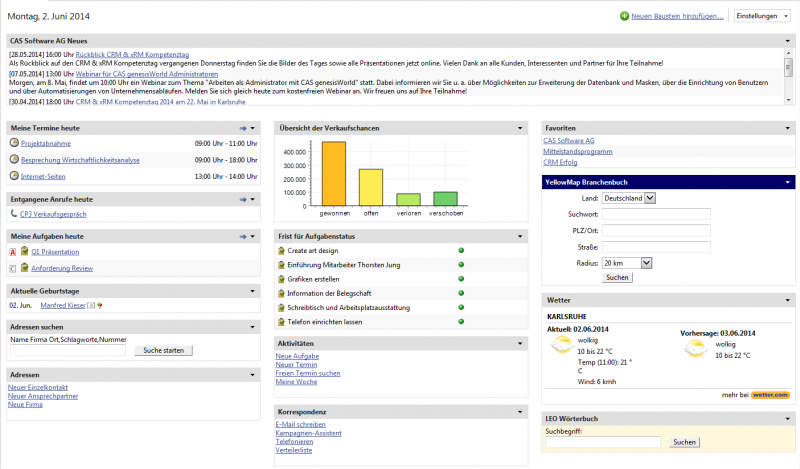Screen dimensions: 800x469
Task: Open YellowMap Branchenbuch panel menu arrow
Action: click(x=788, y=182)
